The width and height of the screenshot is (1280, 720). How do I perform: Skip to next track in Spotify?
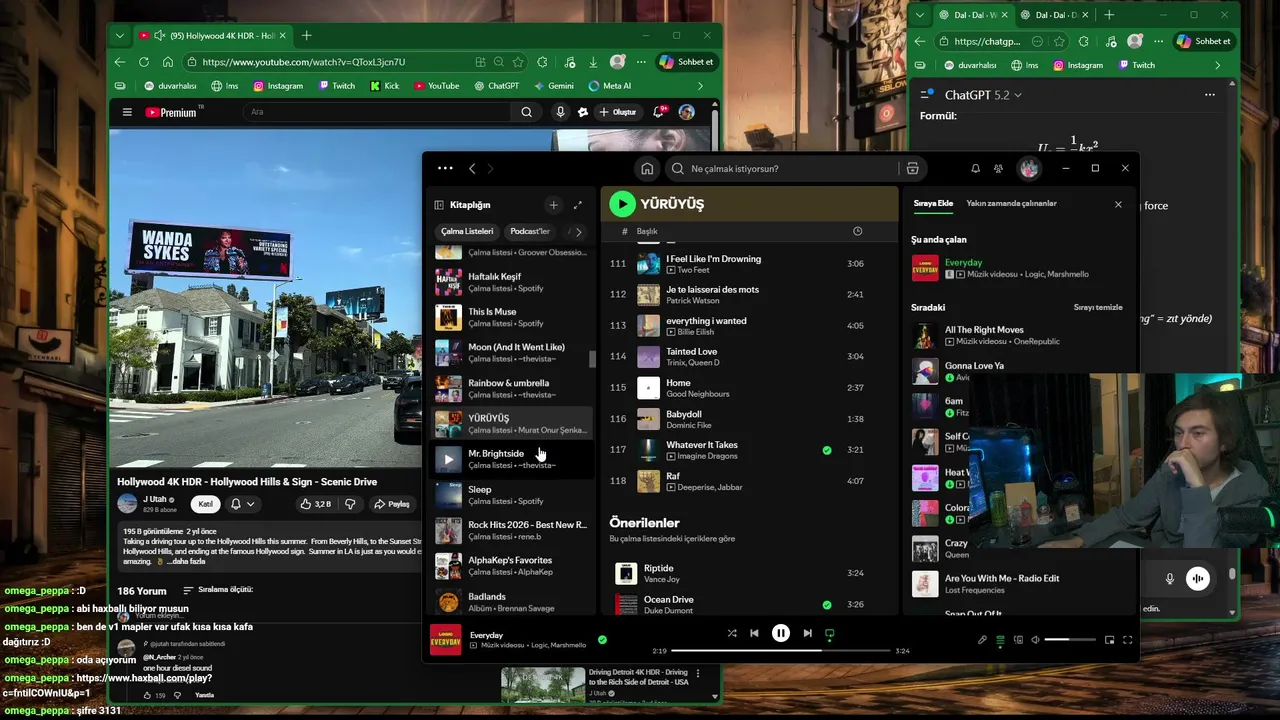[x=807, y=633]
